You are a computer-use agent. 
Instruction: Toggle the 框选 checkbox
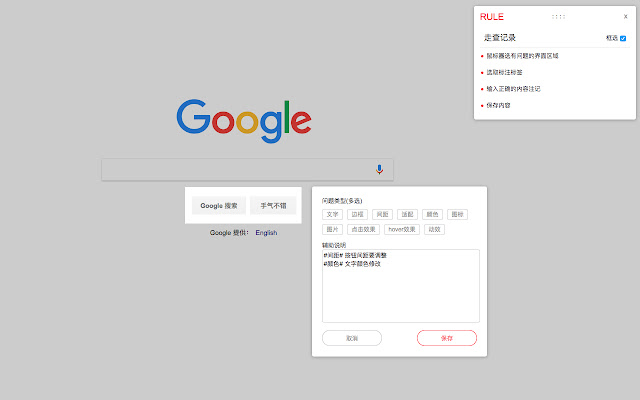(x=623, y=38)
